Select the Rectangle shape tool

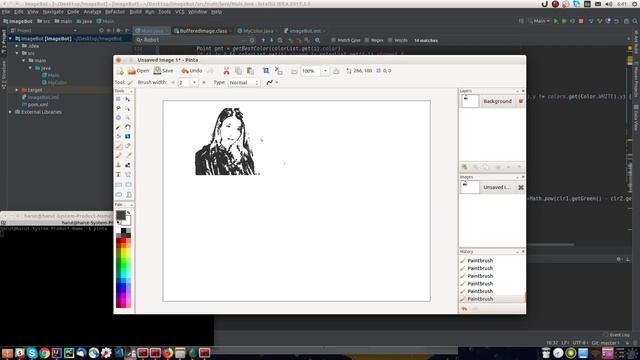click(118, 185)
